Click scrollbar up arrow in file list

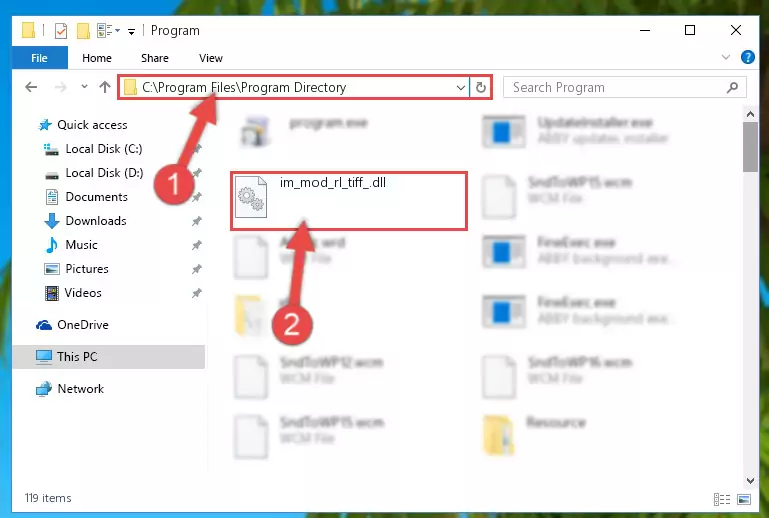click(x=750, y=114)
